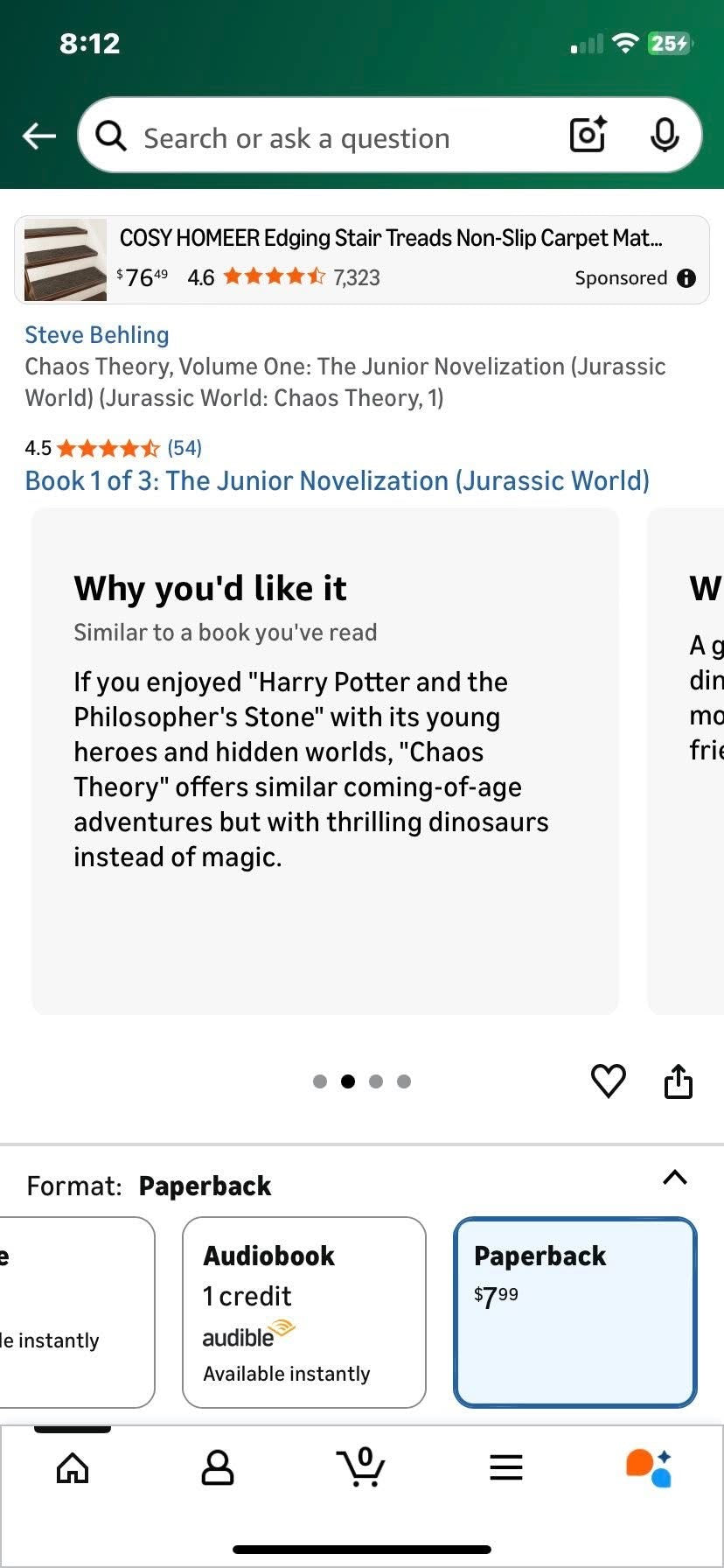The image size is (724, 1568).
Task: Launch the Rufus AI assistant icon
Action: (x=649, y=1467)
